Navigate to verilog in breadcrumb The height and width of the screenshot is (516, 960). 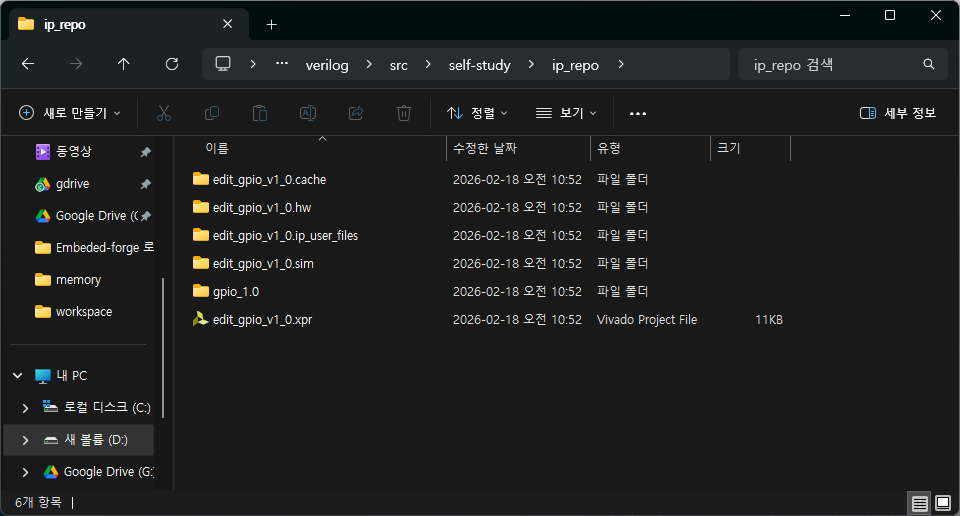[327, 65]
